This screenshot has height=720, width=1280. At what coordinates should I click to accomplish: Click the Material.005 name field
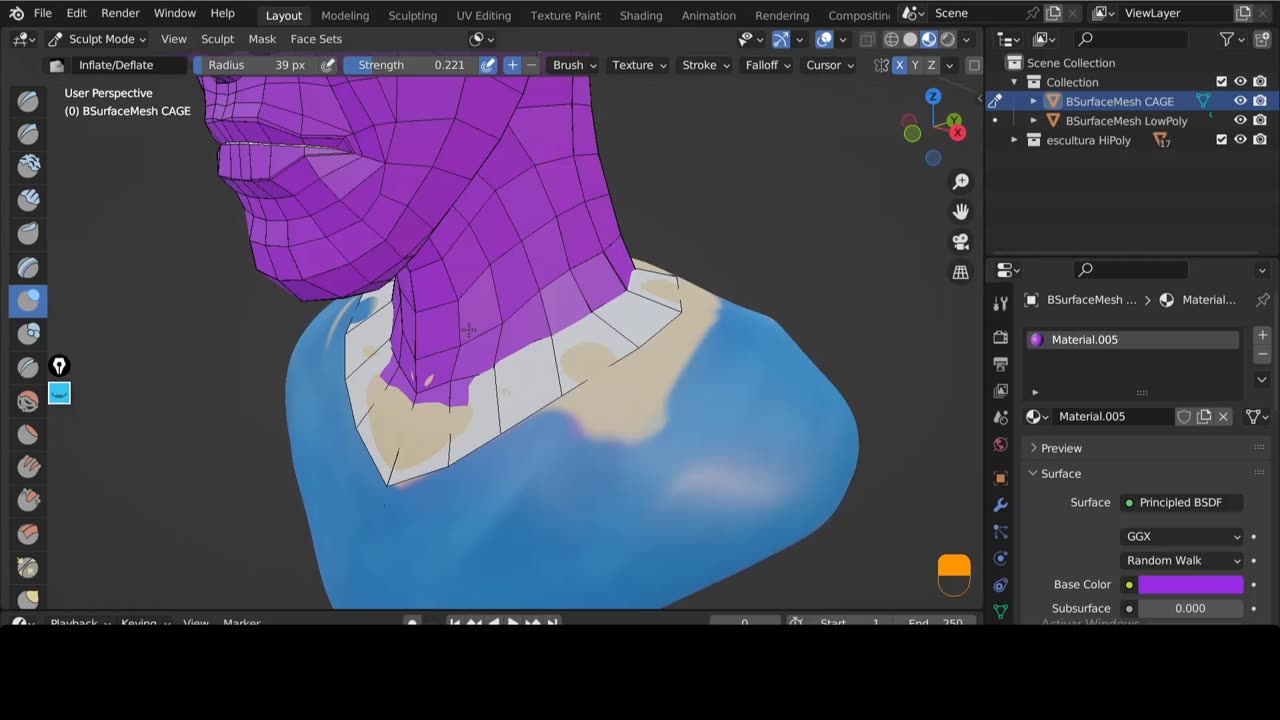pyautogui.click(x=1112, y=416)
